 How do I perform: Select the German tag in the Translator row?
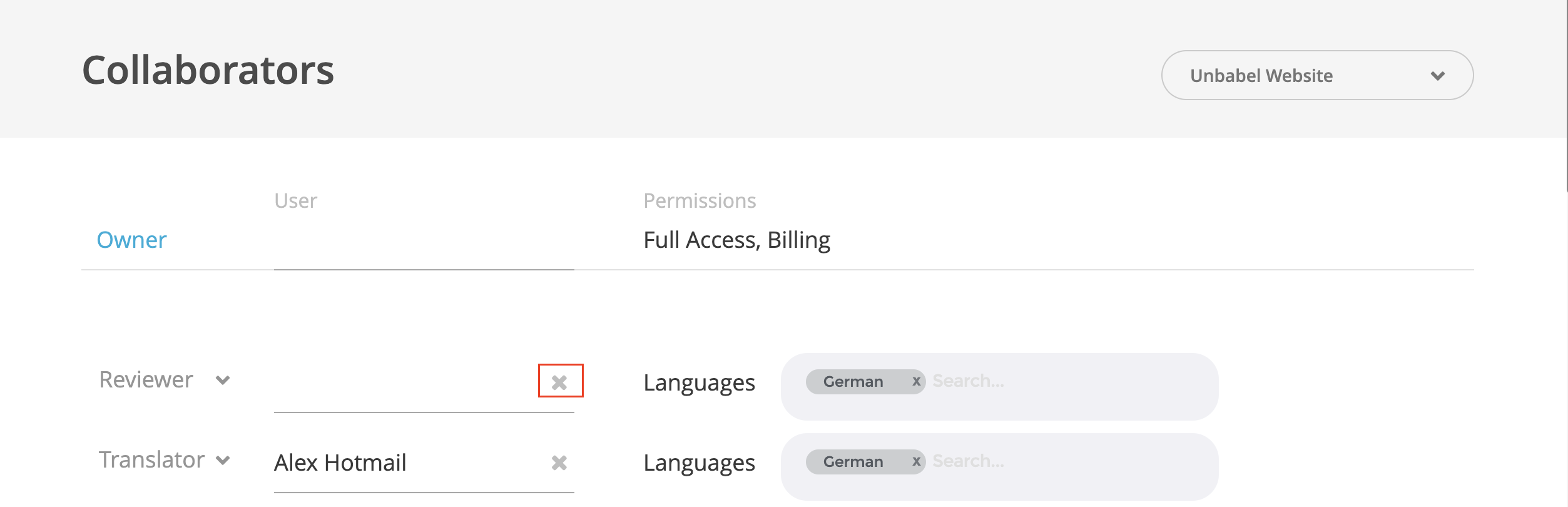[x=853, y=461]
